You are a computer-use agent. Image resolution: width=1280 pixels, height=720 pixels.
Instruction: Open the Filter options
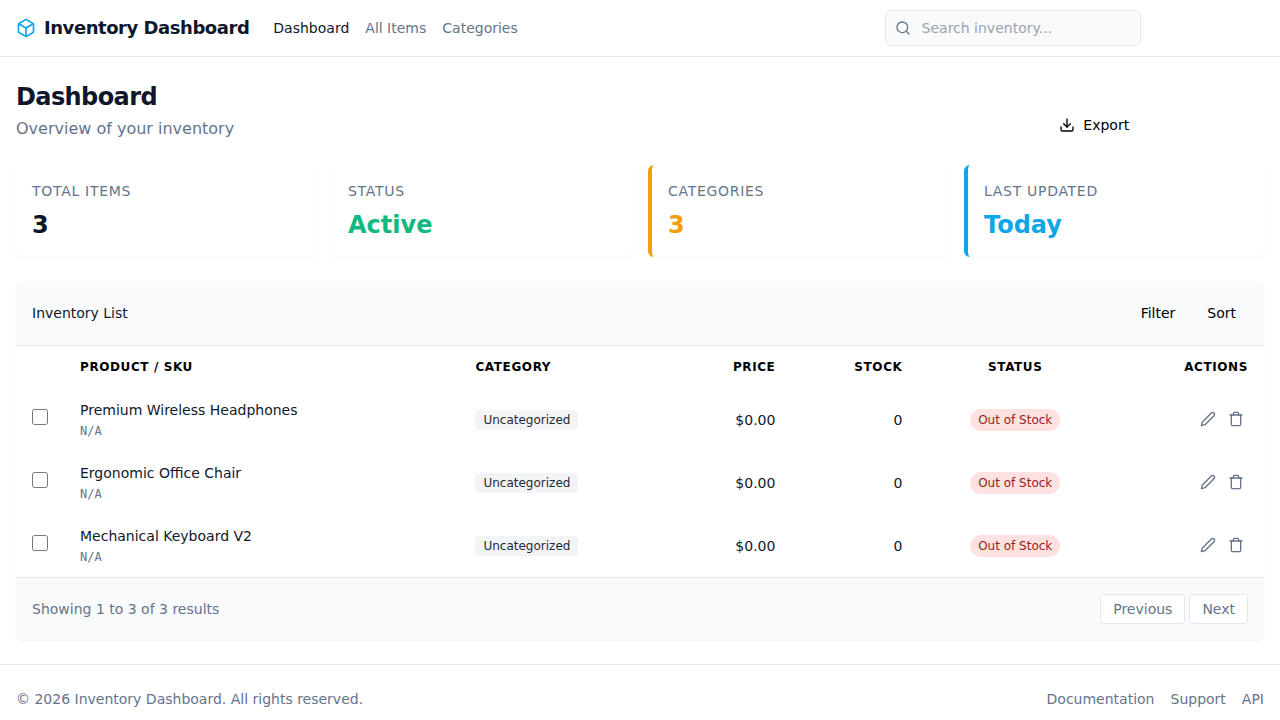[x=1157, y=313]
